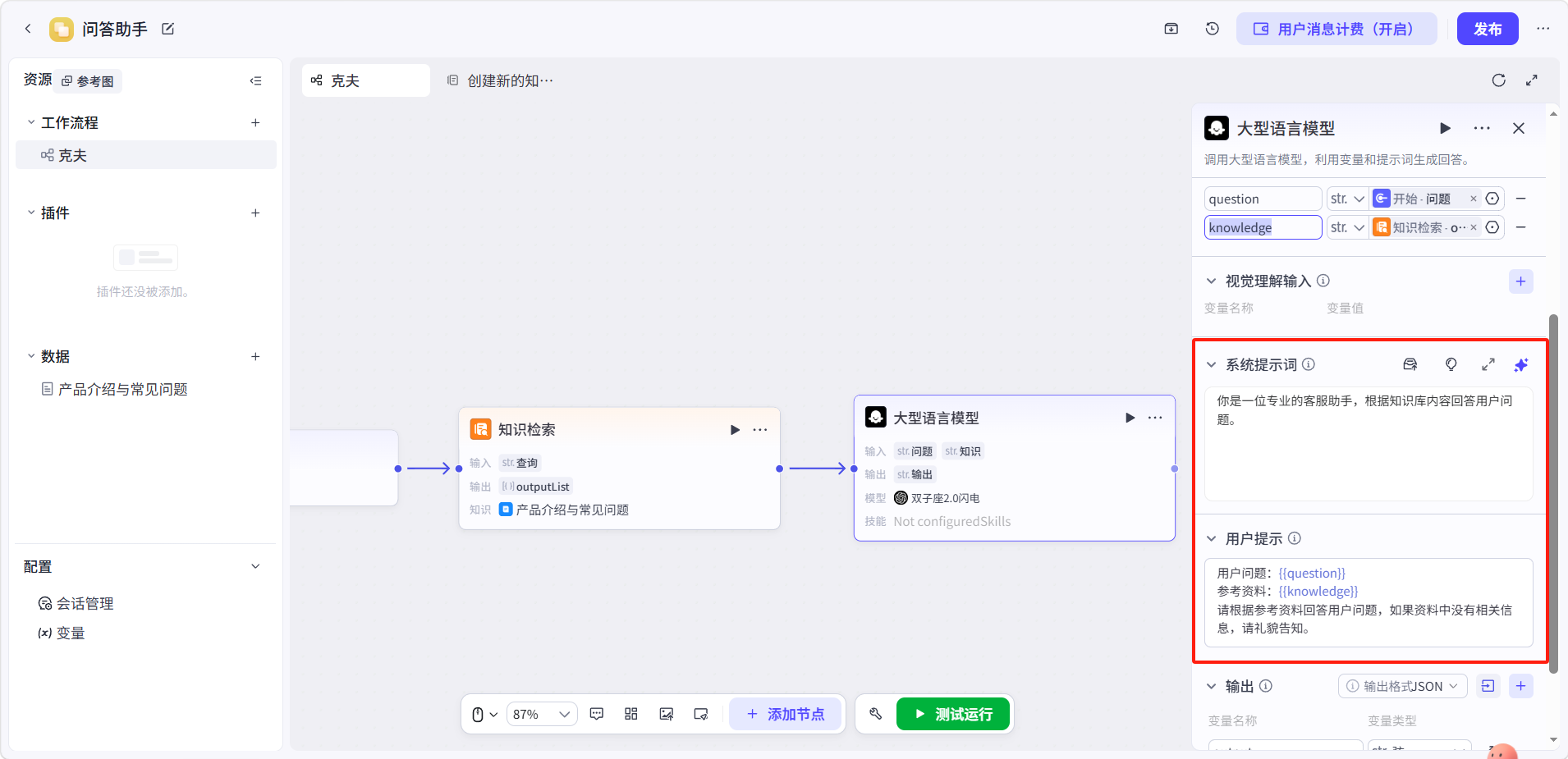1568x759 pixels.
Task: Open prompt library icon in 系统提示词
Action: (x=1410, y=364)
